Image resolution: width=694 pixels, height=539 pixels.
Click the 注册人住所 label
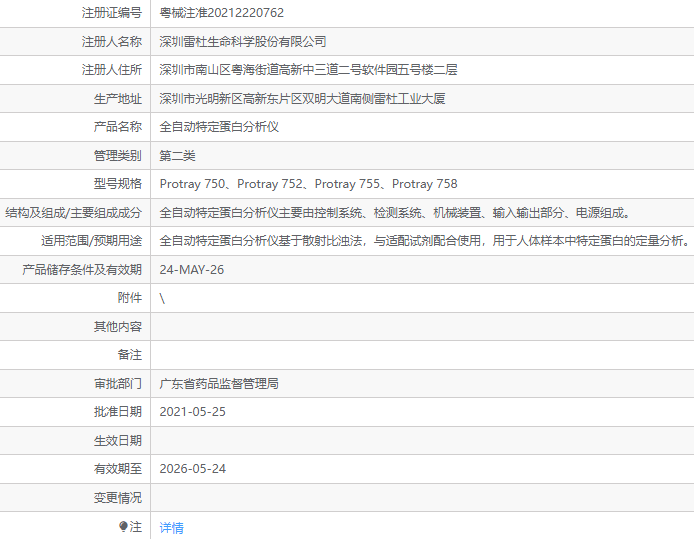tap(112, 70)
